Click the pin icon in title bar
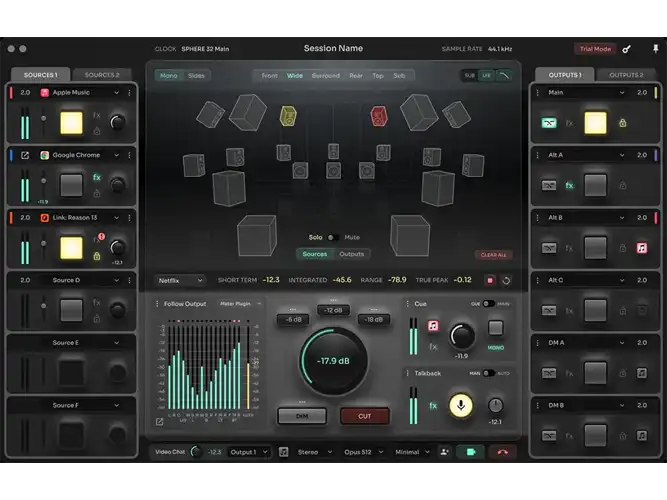Viewport: 667px width, 500px height. (656, 49)
